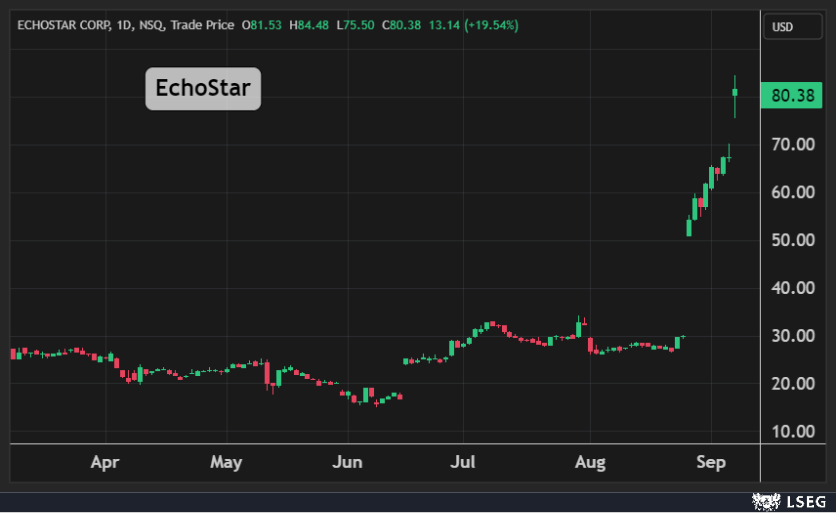Click the 70.00 price axis label

(794, 144)
